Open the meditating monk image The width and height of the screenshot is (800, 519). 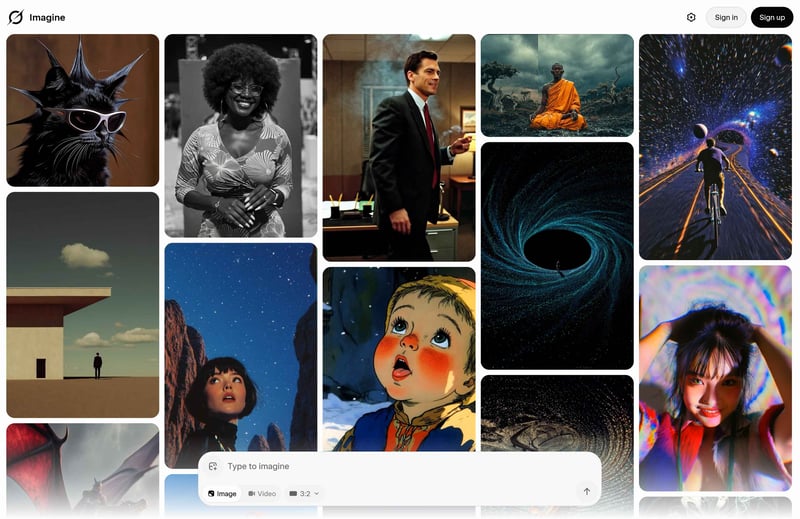pos(557,85)
